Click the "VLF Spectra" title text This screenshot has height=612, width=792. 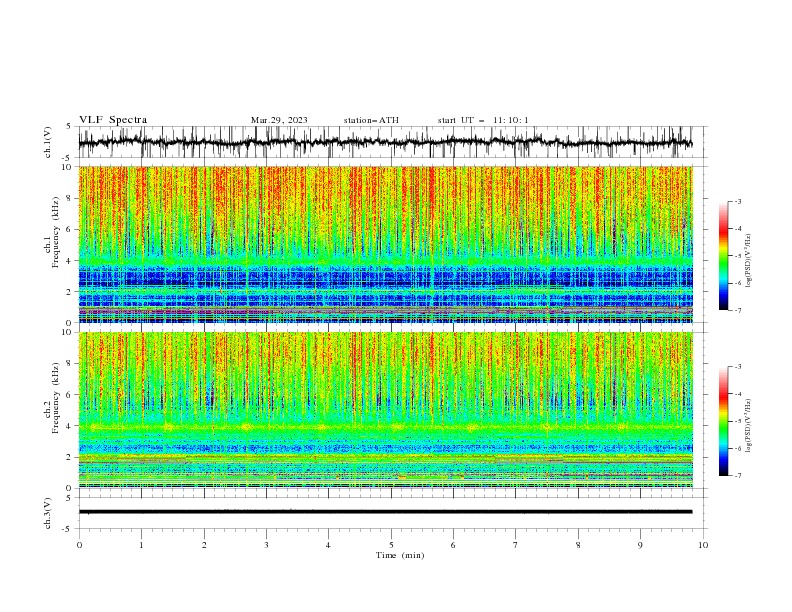(113, 120)
